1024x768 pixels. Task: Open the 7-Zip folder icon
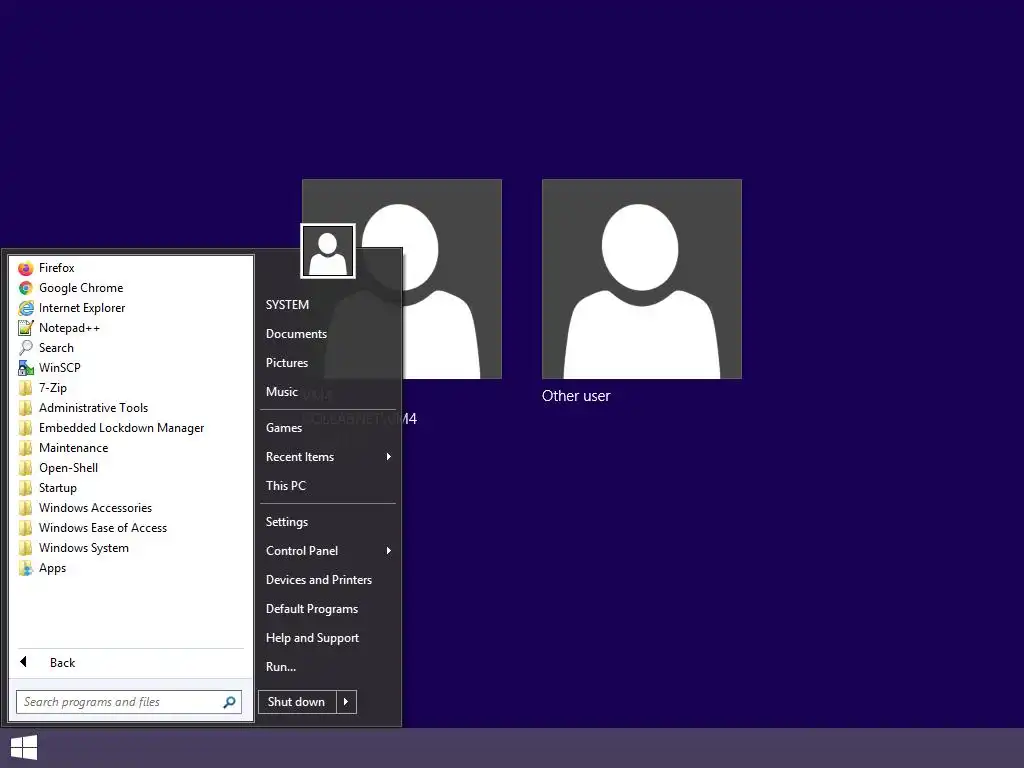(25, 388)
